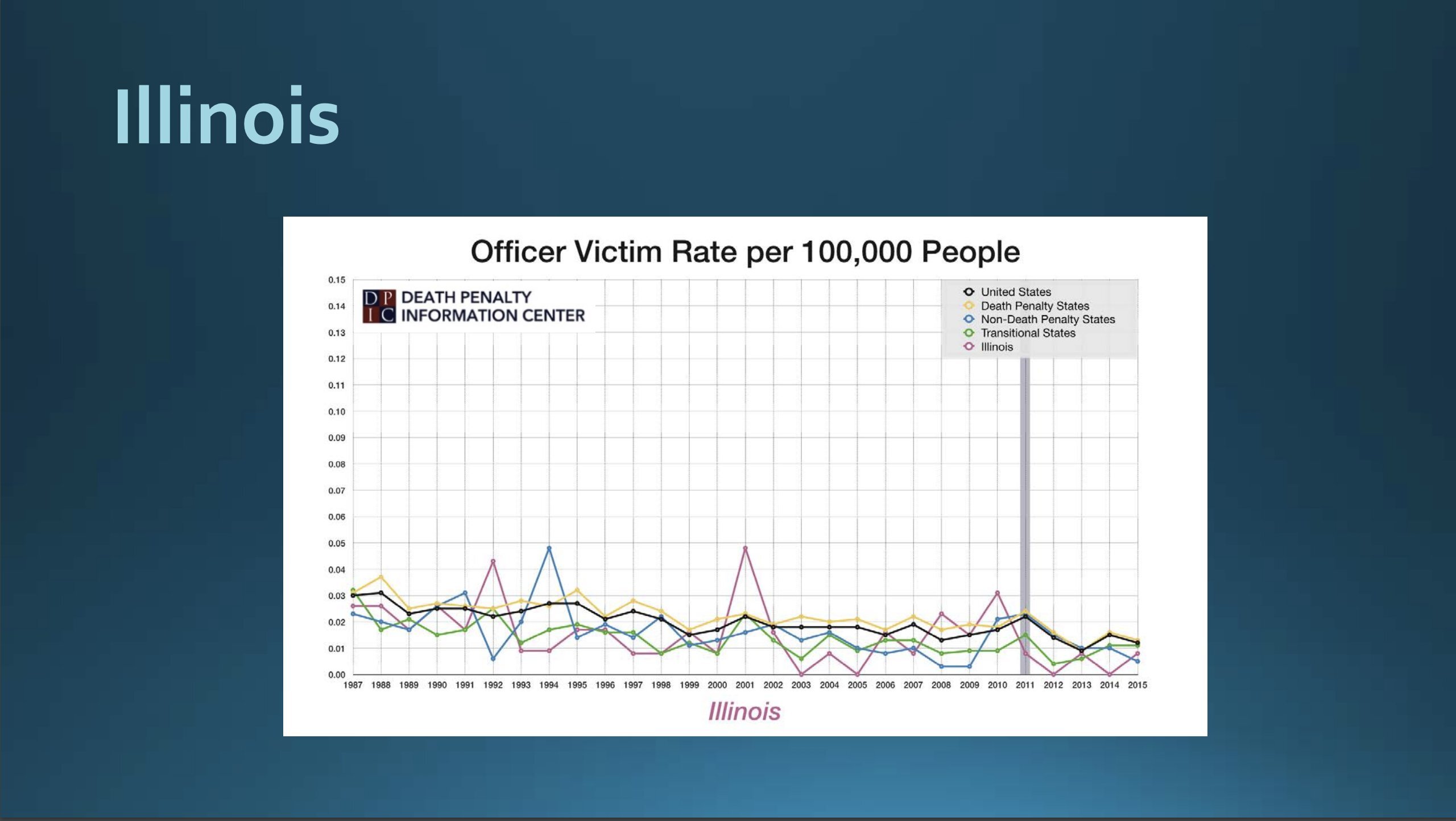Click the DPIC logo icon
Image resolution: width=1456 pixels, height=821 pixels.
tap(379, 306)
